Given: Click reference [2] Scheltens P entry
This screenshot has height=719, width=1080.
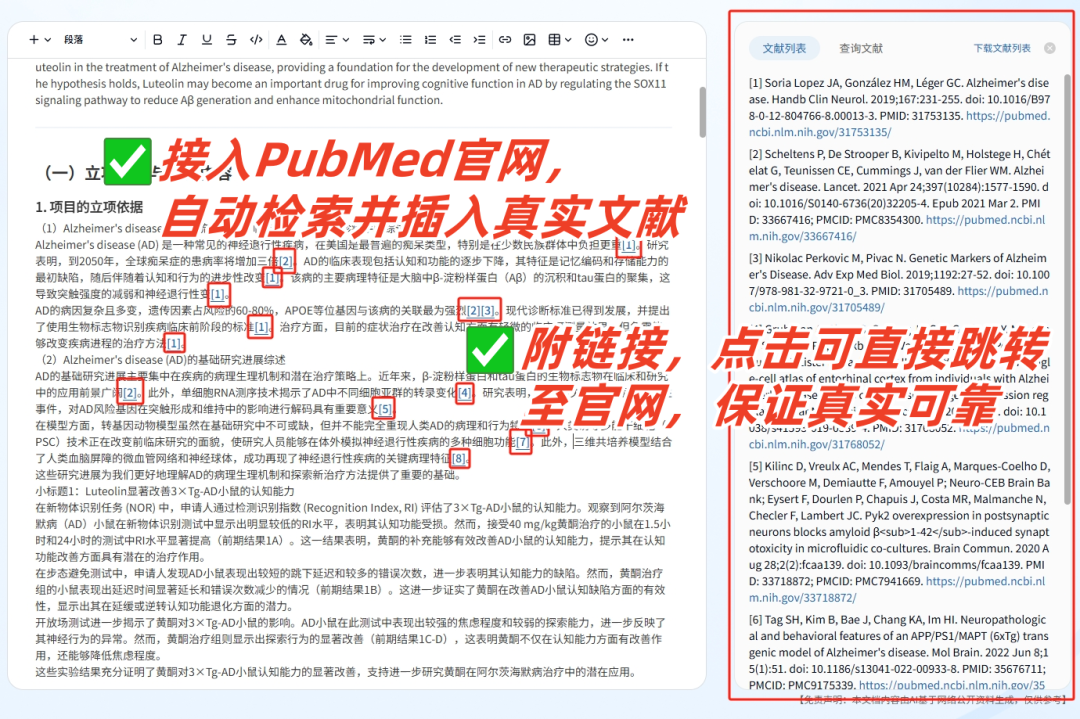Looking at the screenshot, I should [x=900, y=195].
